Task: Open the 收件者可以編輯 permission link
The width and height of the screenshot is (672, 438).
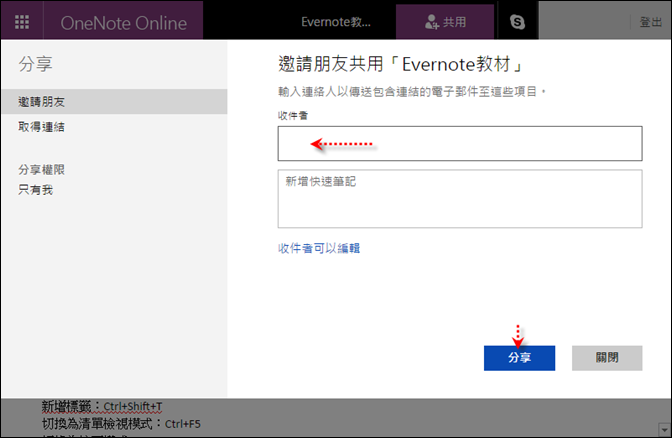Action: point(319,248)
